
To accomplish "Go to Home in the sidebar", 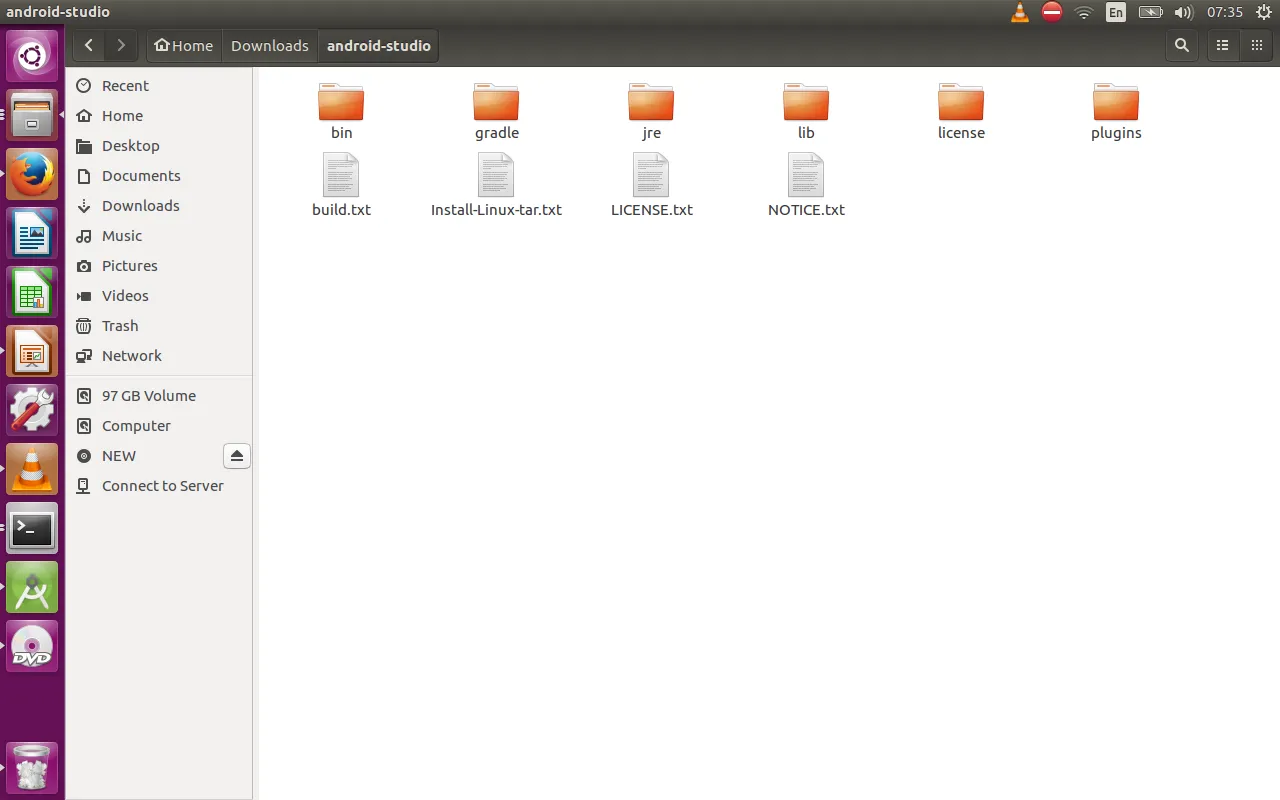I will tap(159, 116).
